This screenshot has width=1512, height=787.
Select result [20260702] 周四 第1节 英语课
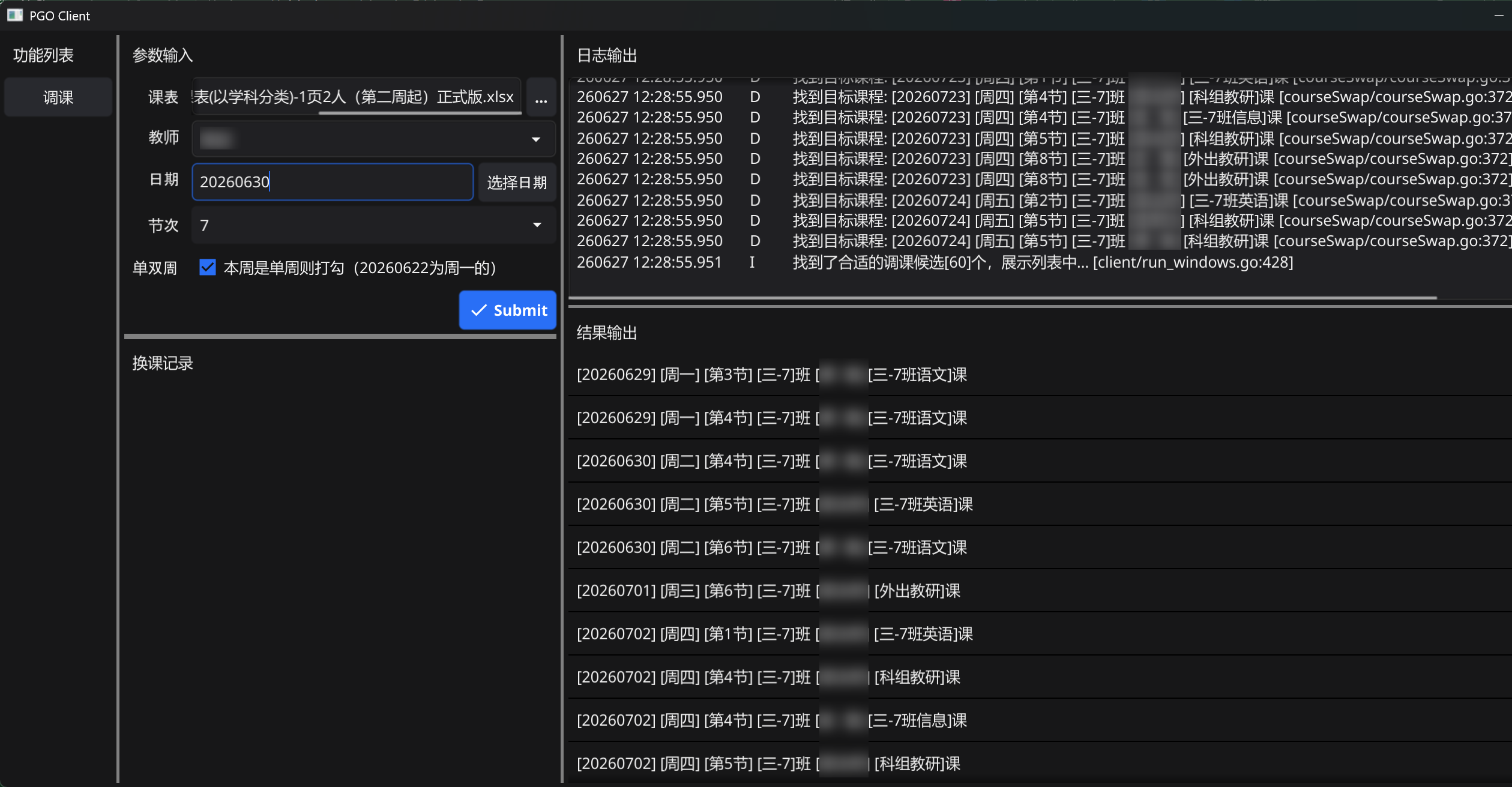(x=1040, y=634)
